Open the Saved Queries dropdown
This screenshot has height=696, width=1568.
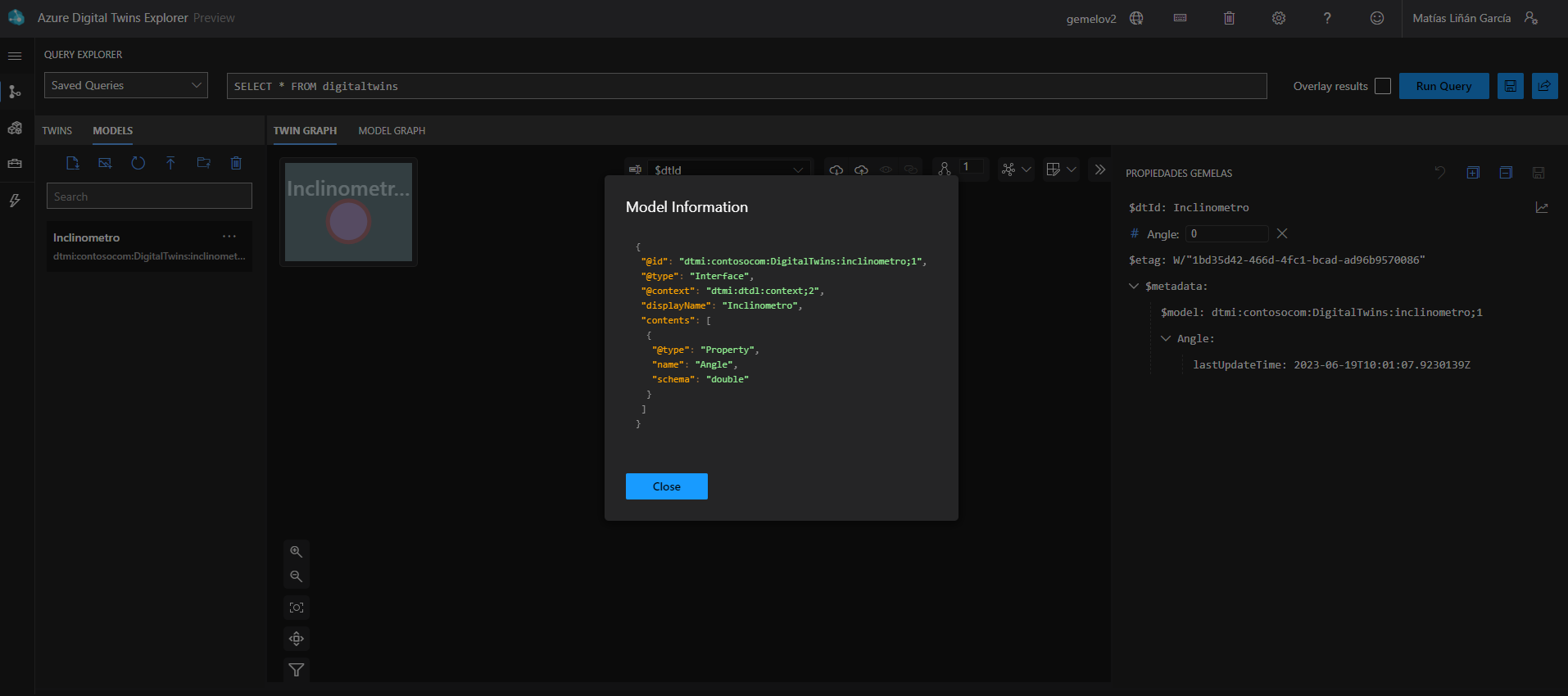pos(126,85)
